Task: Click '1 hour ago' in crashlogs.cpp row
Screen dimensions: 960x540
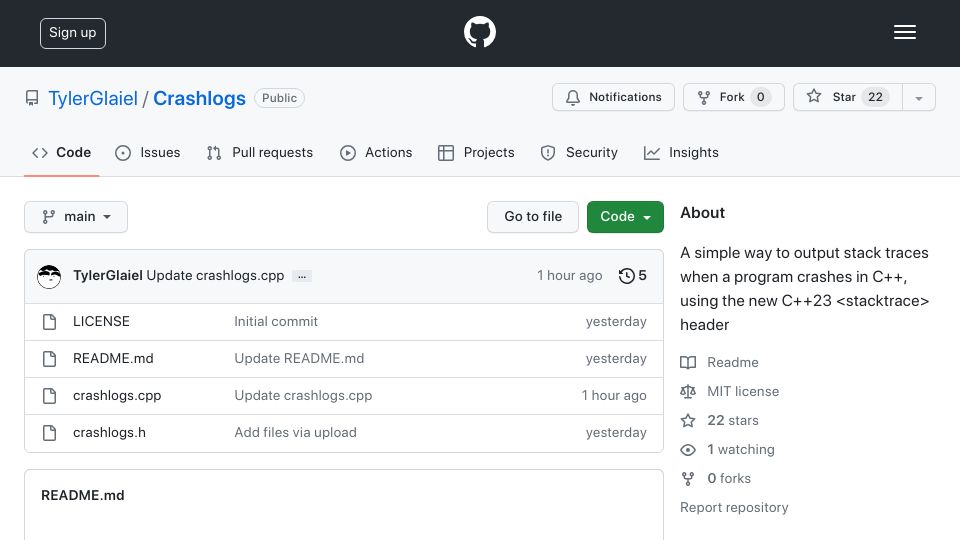Action: 614,396
